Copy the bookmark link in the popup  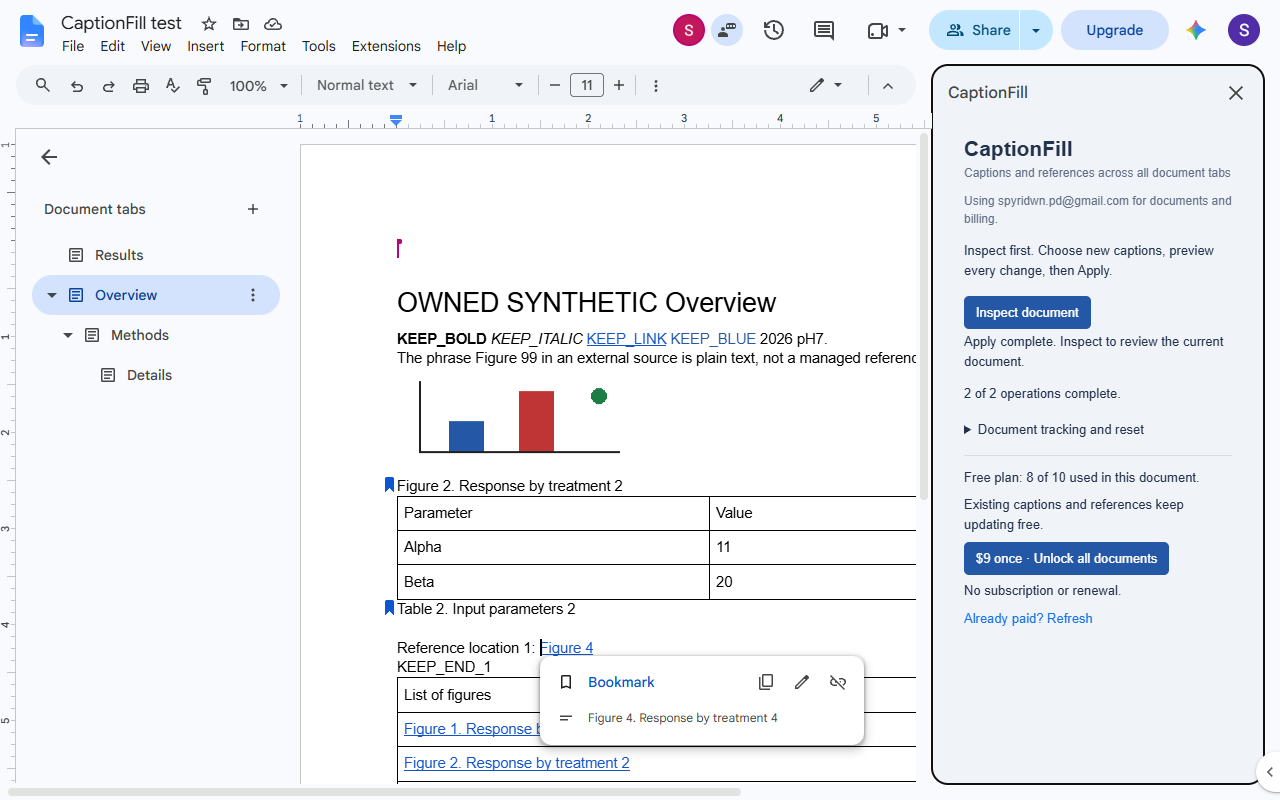pyautogui.click(x=766, y=682)
